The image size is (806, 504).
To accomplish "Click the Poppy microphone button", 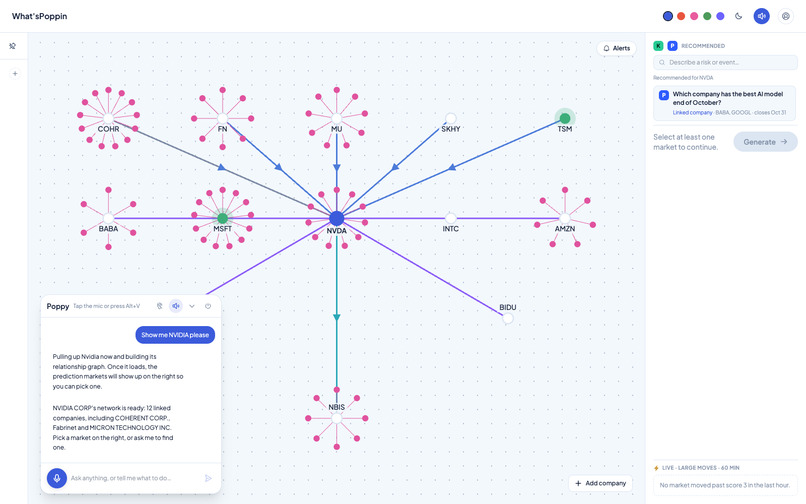I will [57, 478].
